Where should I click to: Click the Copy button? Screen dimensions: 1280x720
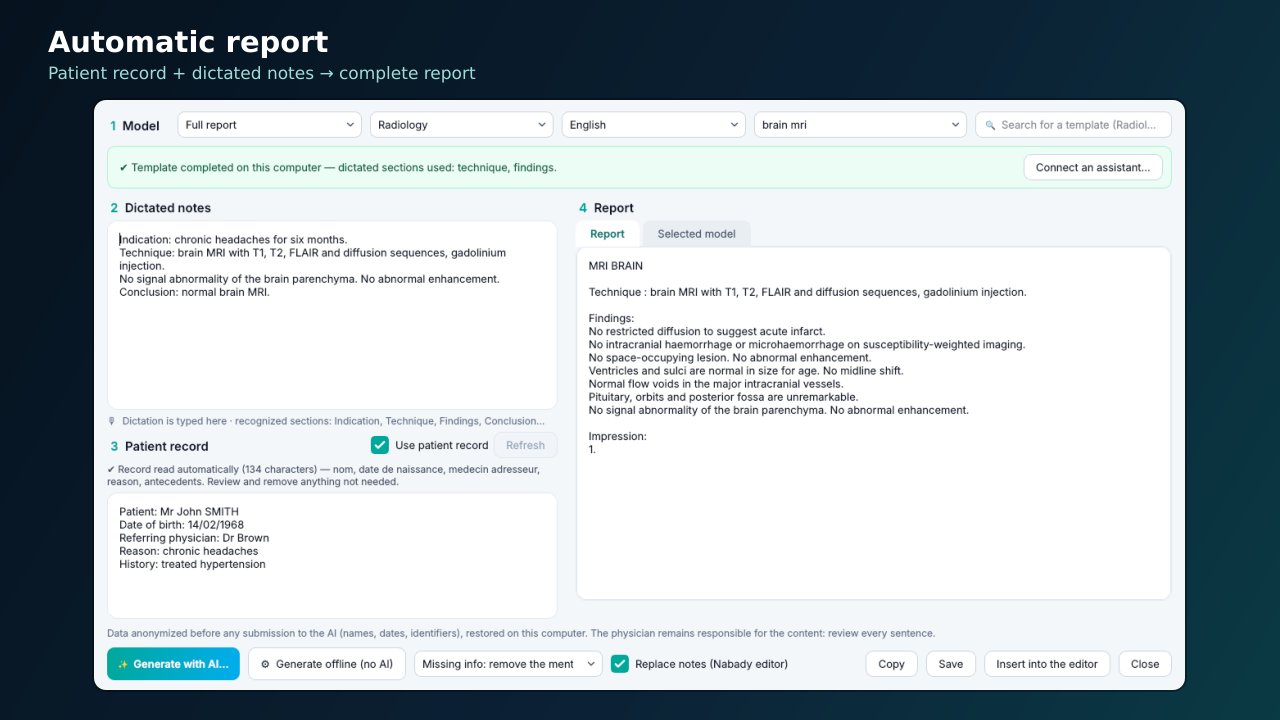pyautogui.click(x=891, y=664)
